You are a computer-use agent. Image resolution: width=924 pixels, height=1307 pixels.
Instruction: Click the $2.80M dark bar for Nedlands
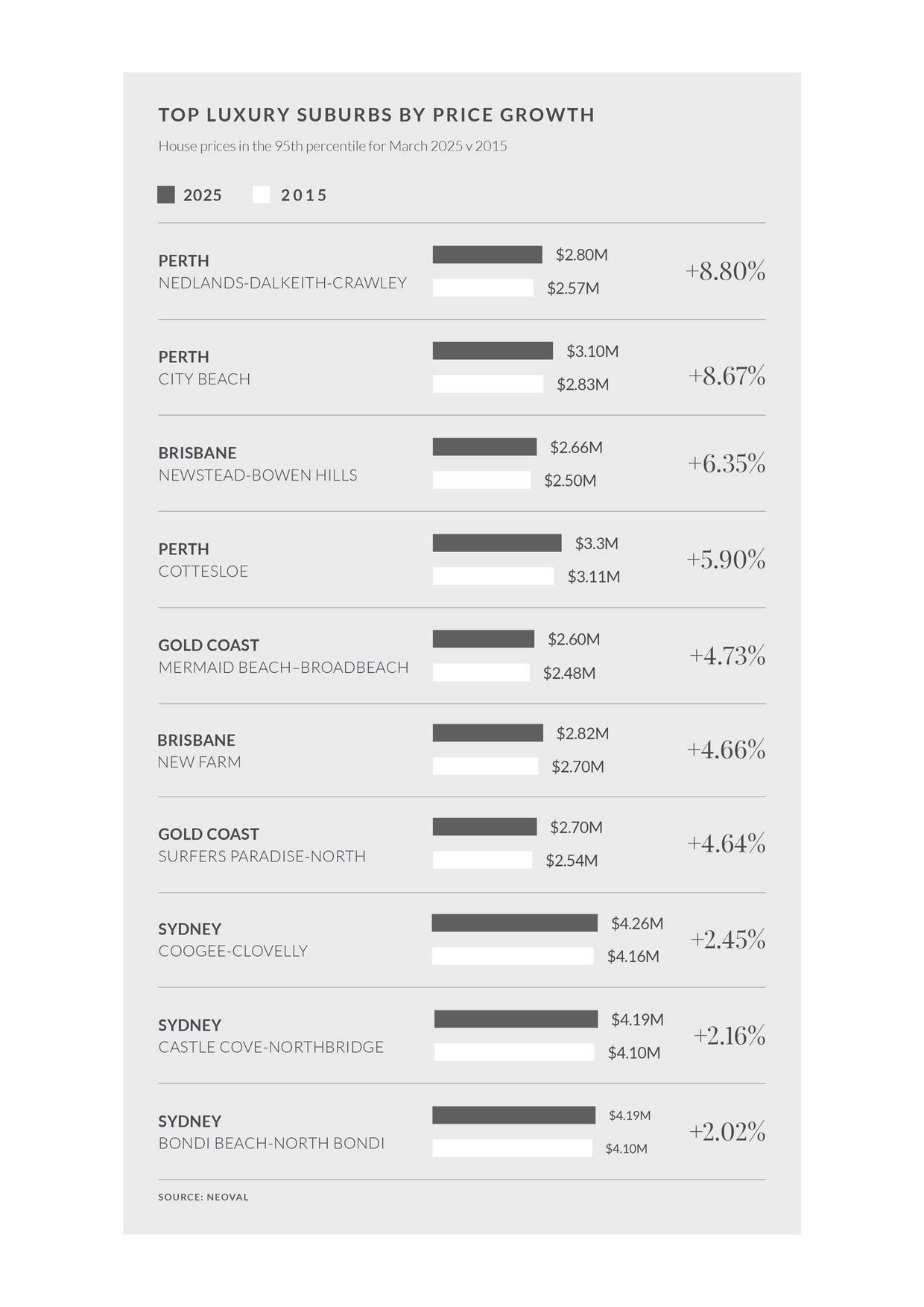coord(487,255)
